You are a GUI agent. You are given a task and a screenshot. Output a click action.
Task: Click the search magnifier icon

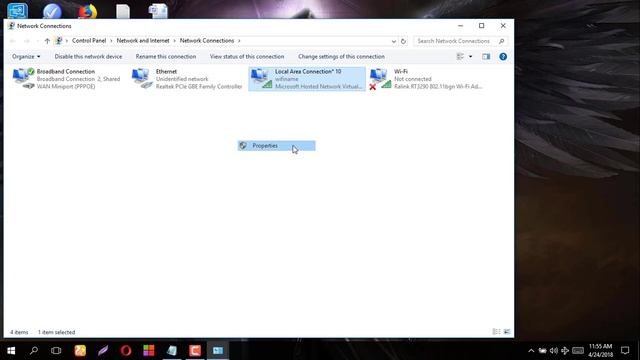click(502, 41)
